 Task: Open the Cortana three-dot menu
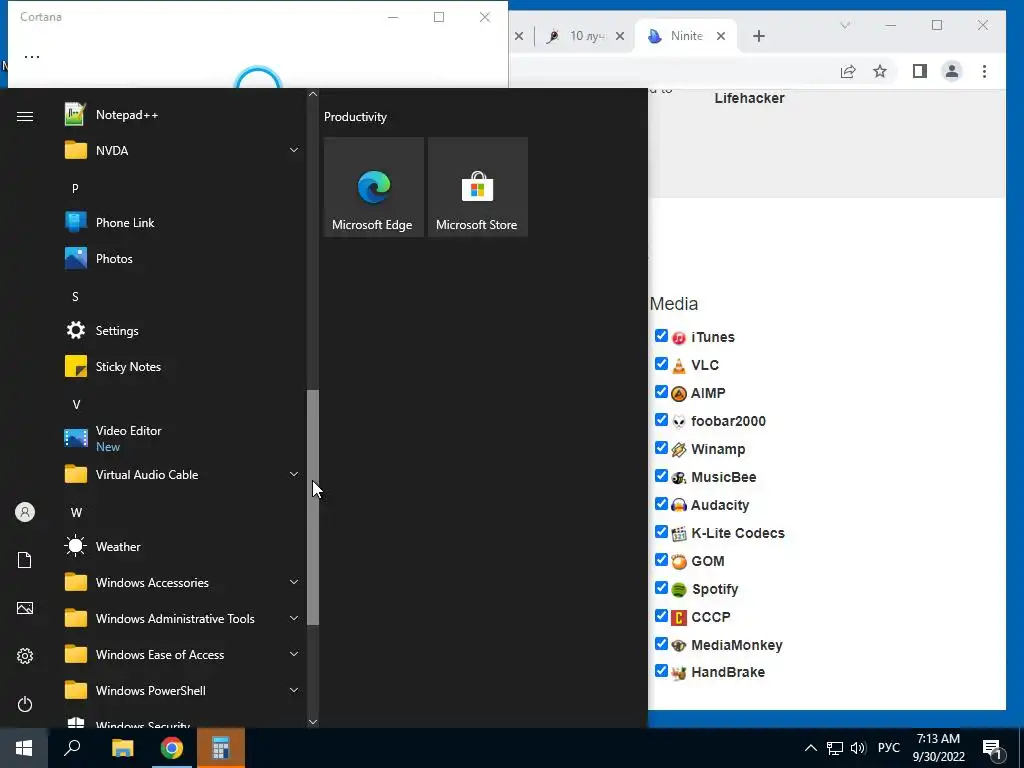[32, 56]
